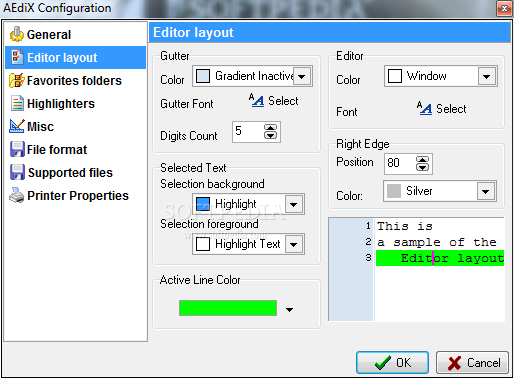Click the Right Edge Position spinner
This screenshot has width=514, height=379.
[422, 163]
